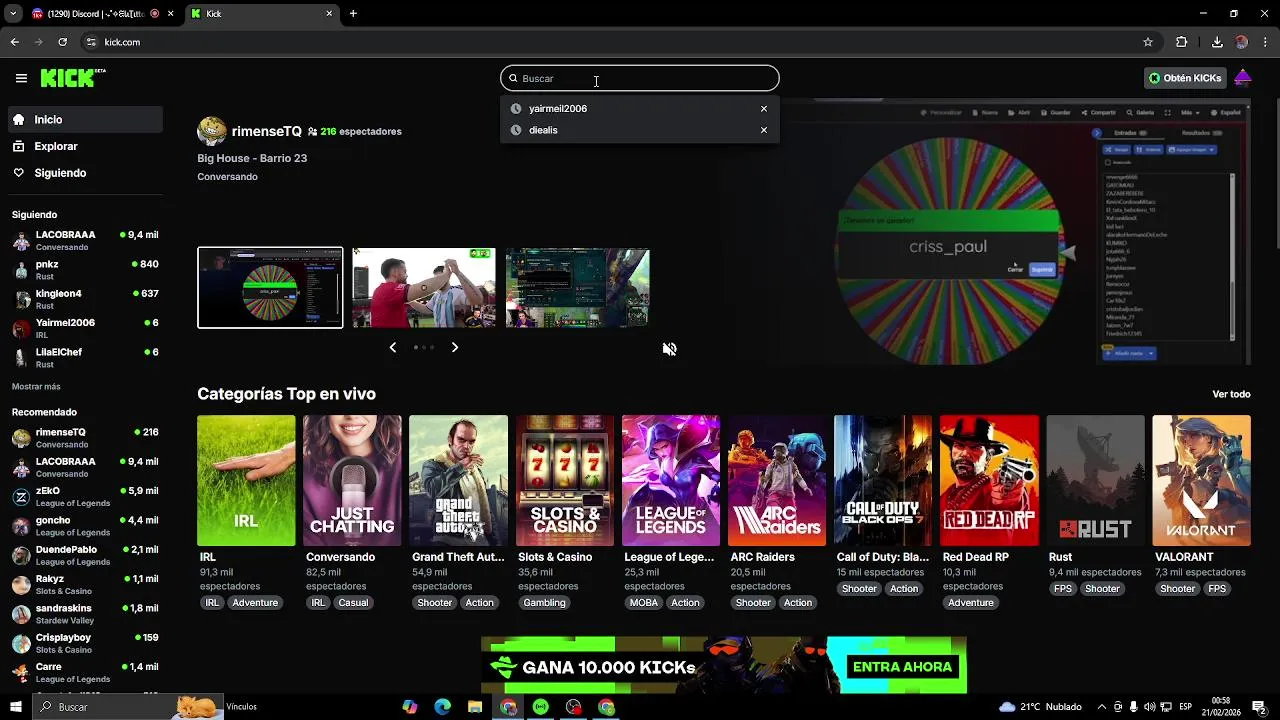The width and height of the screenshot is (1280, 720).
Task: Open Crisplayboy recommended channel
Action: coord(85,643)
